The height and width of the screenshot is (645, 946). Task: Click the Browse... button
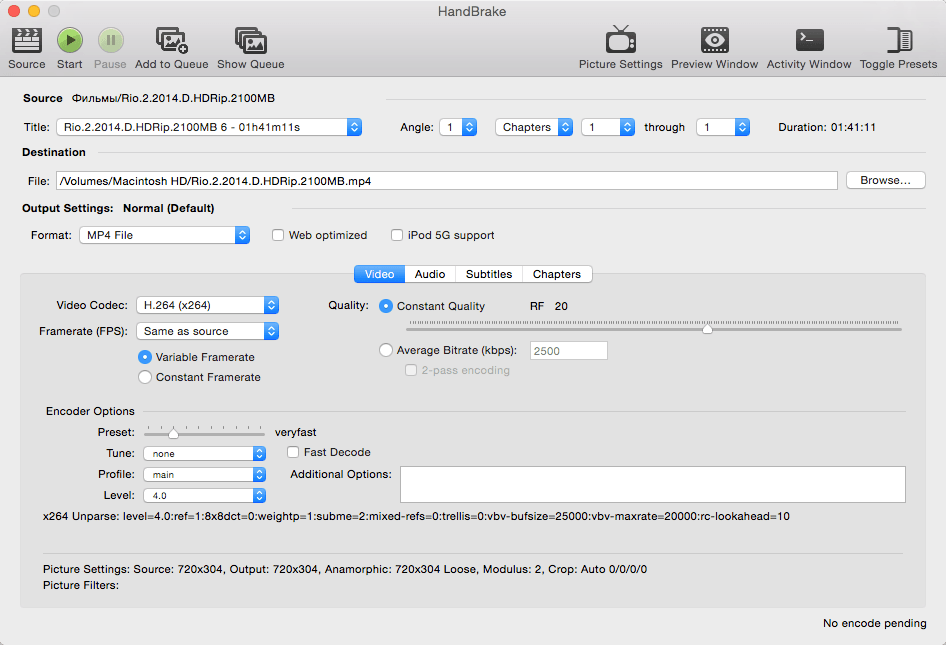[x=885, y=180]
